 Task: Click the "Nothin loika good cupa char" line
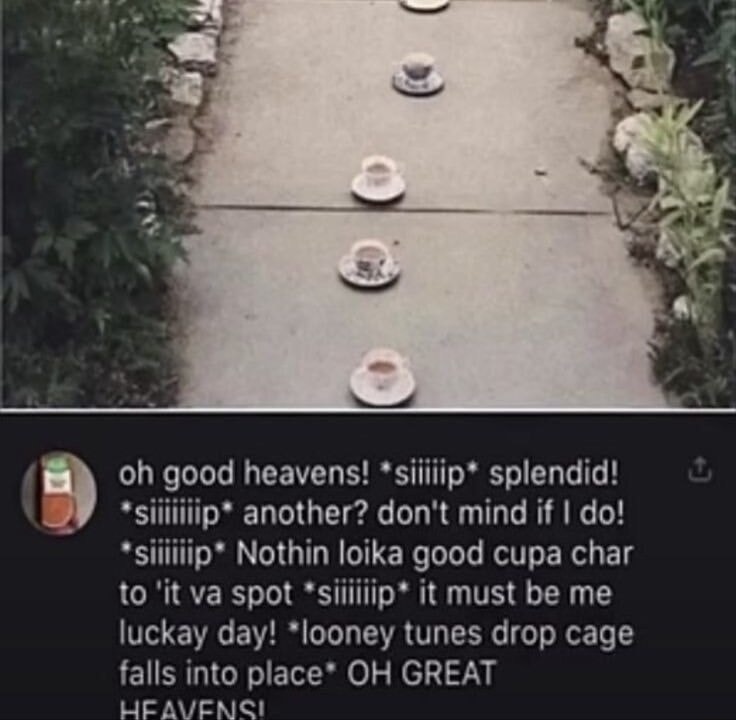pos(434,554)
